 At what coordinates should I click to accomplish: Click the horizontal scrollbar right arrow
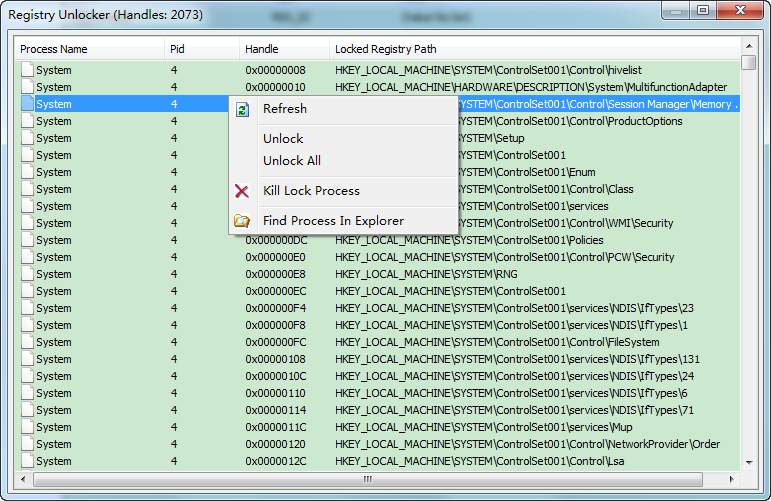[732, 479]
